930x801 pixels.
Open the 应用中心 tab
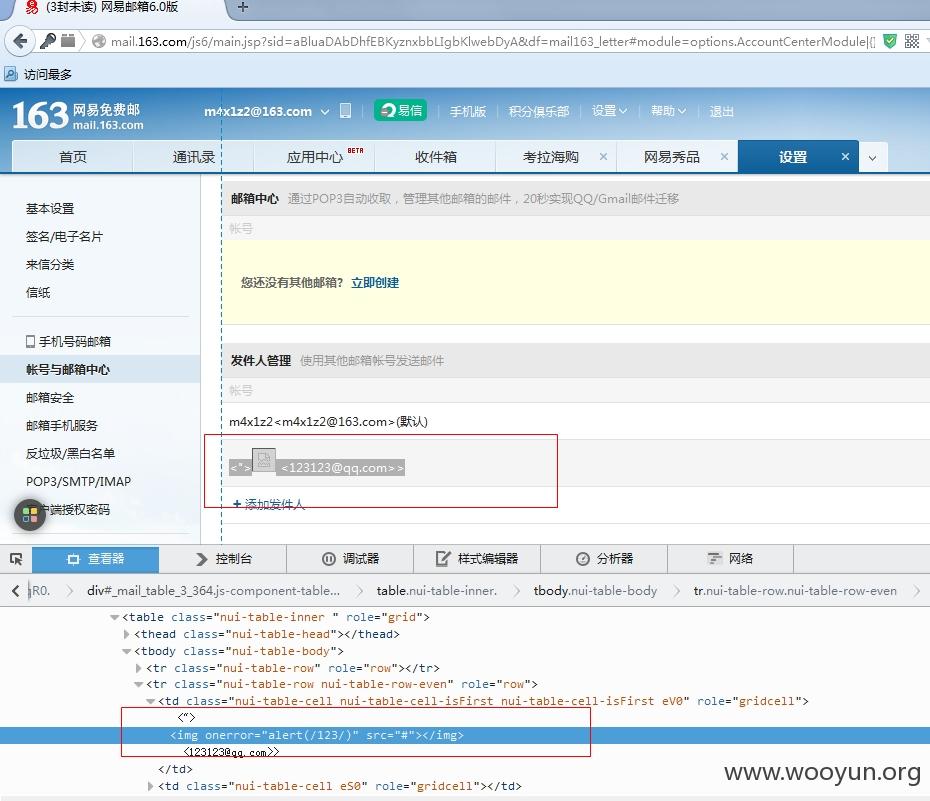click(314, 157)
